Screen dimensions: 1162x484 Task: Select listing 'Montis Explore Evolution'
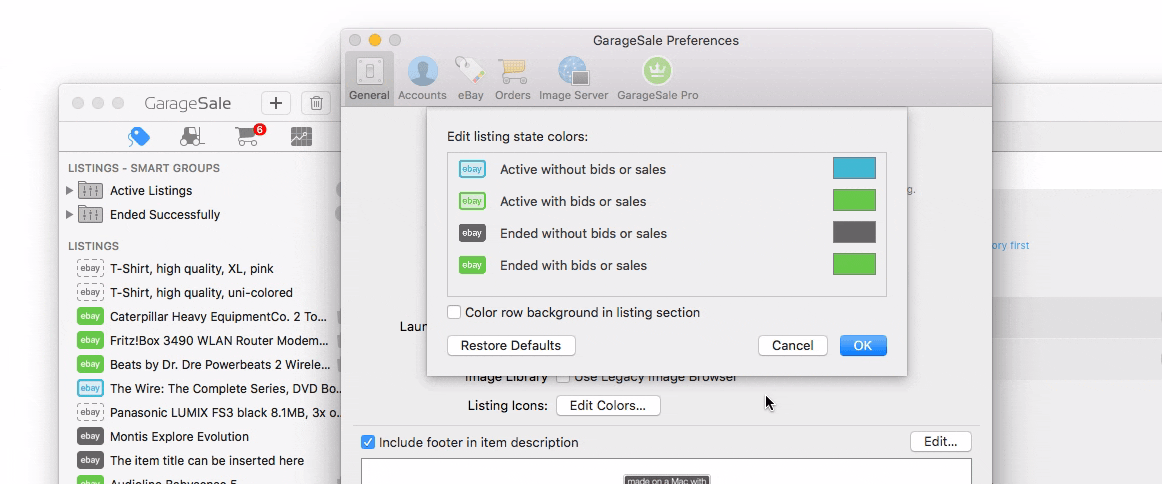coord(179,437)
